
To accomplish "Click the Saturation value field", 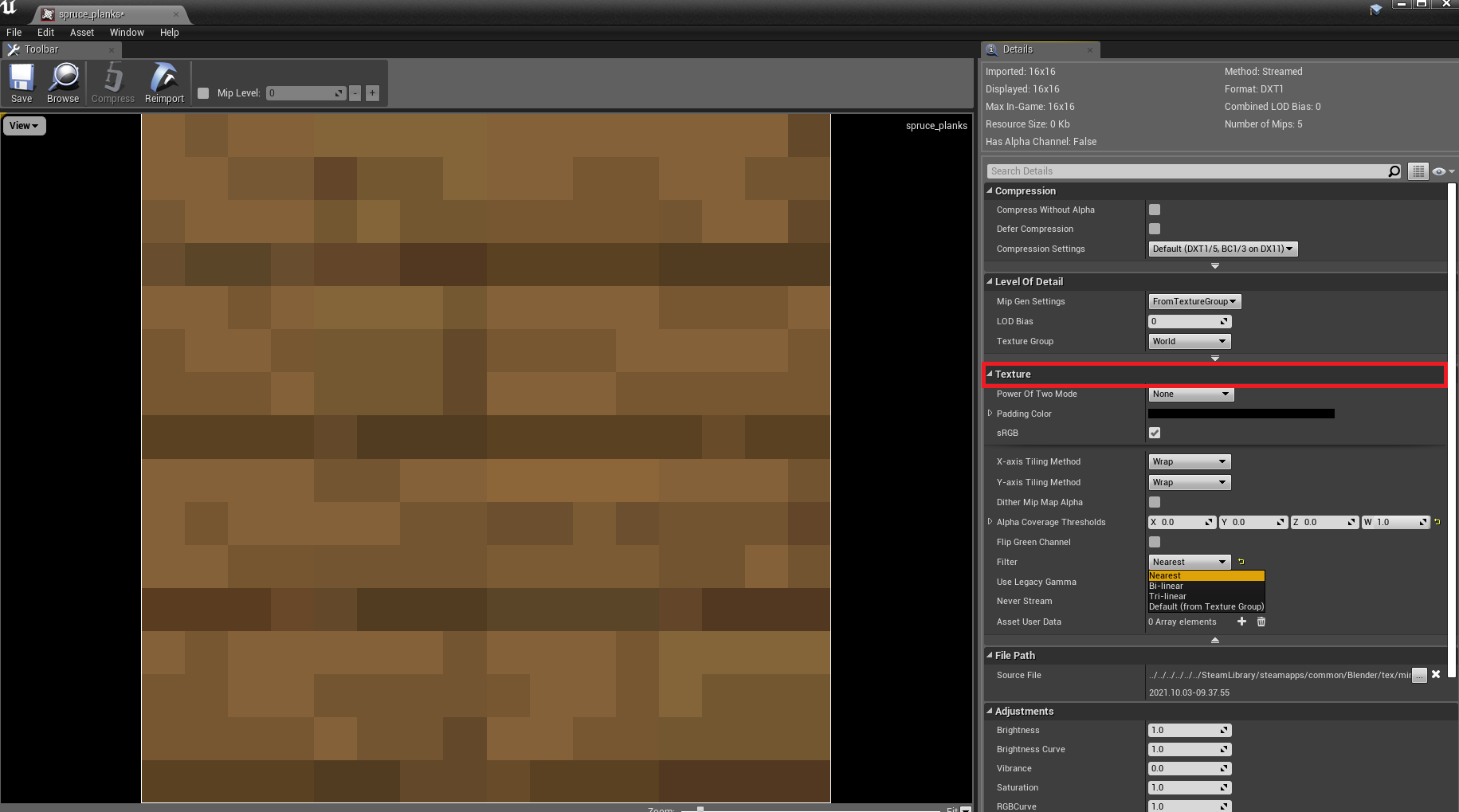I will point(1190,787).
